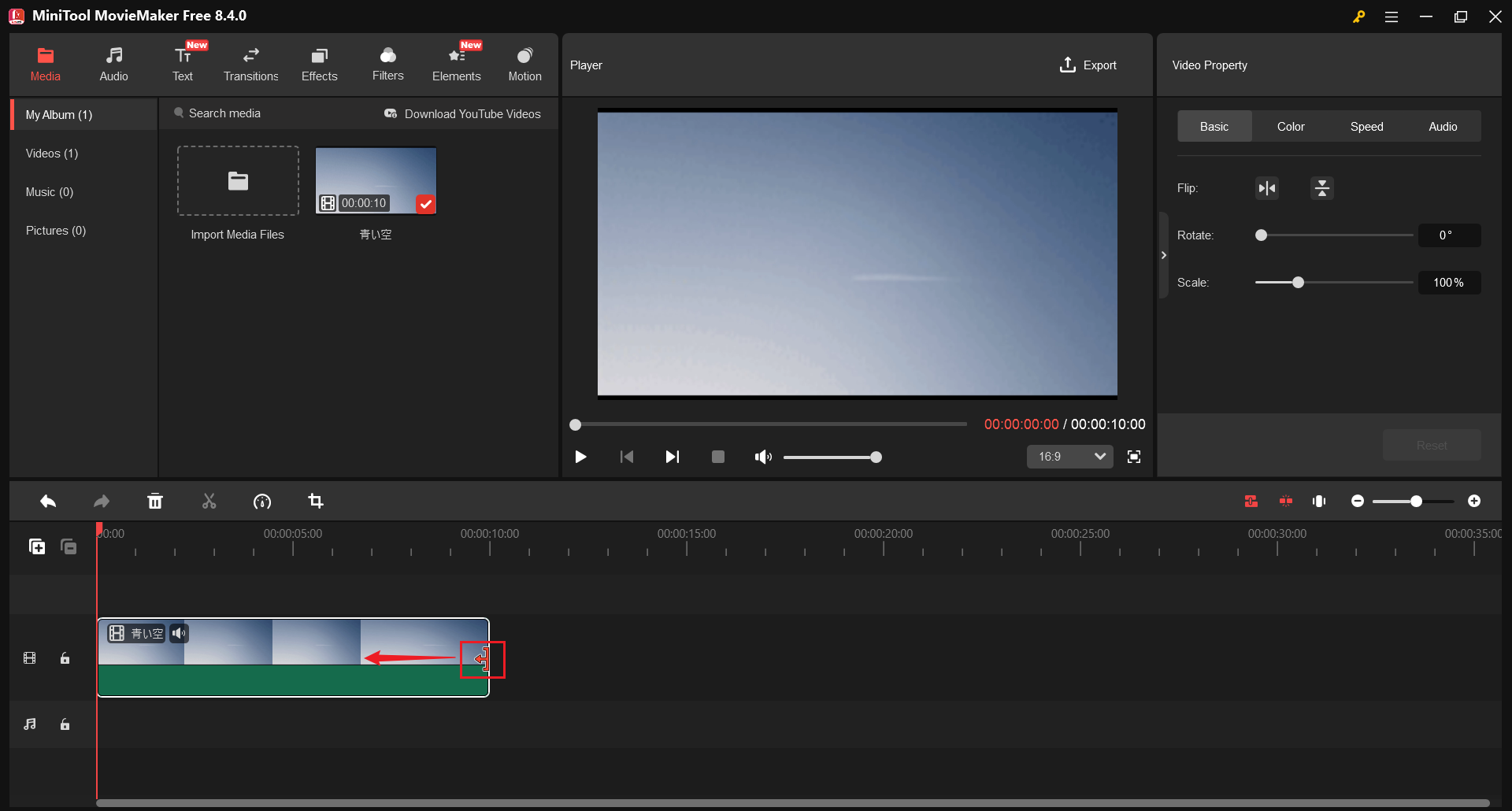Viewport: 1512px width, 811px height.
Task: Expand the Pictures category in the media sidebar
Action: click(55, 230)
